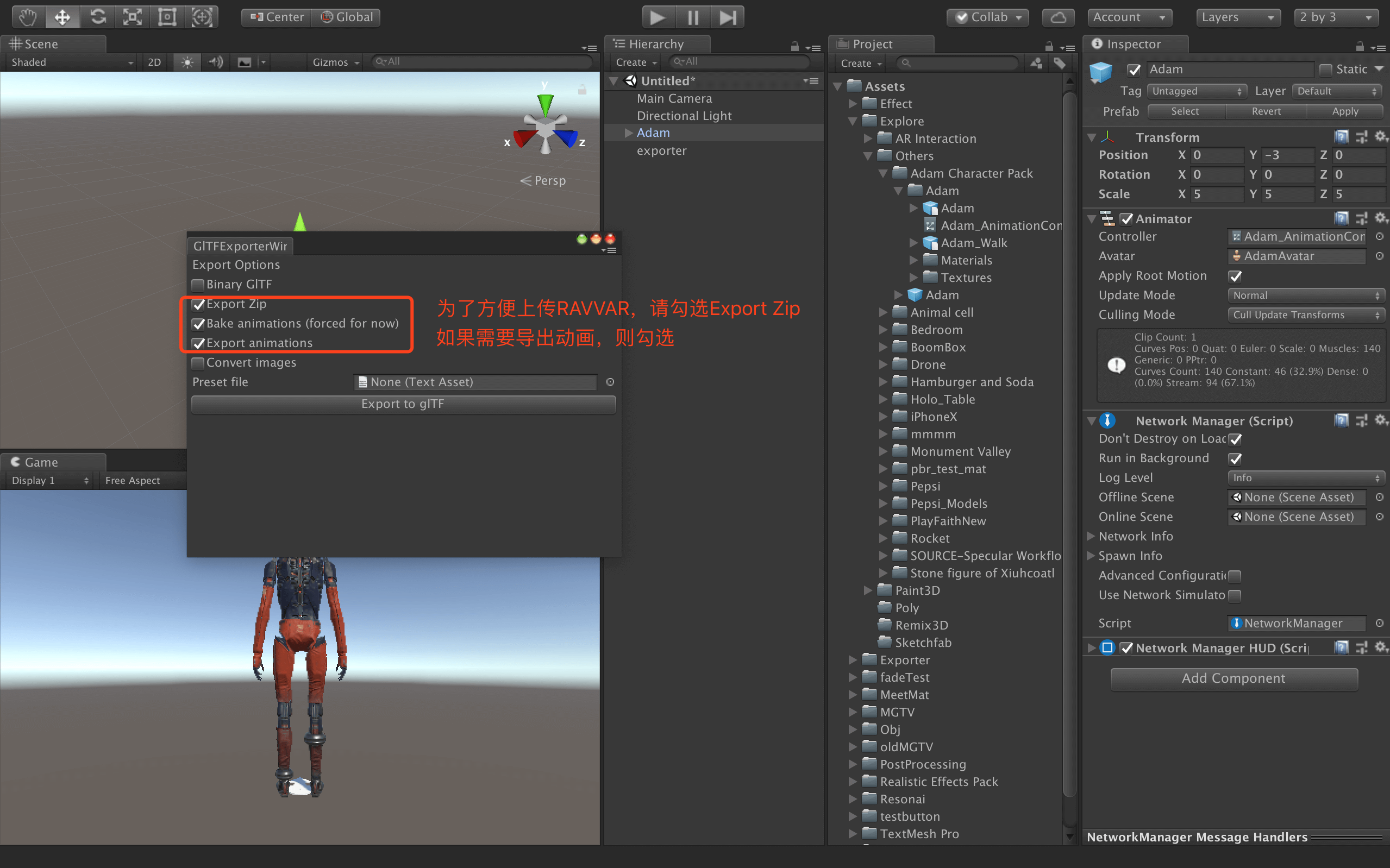Select the Scale tool icon

pos(133,17)
